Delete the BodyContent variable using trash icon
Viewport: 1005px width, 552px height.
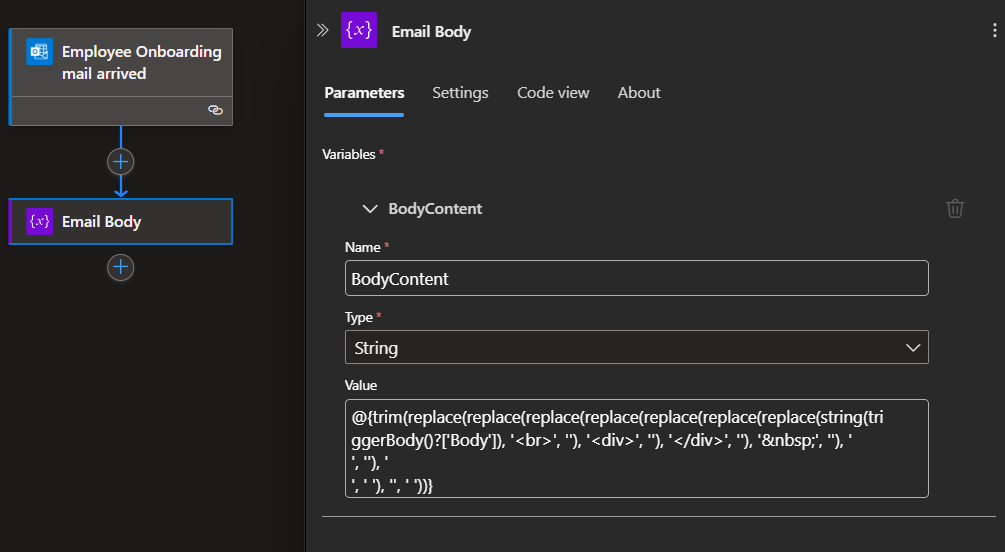[x=955, y=208]
